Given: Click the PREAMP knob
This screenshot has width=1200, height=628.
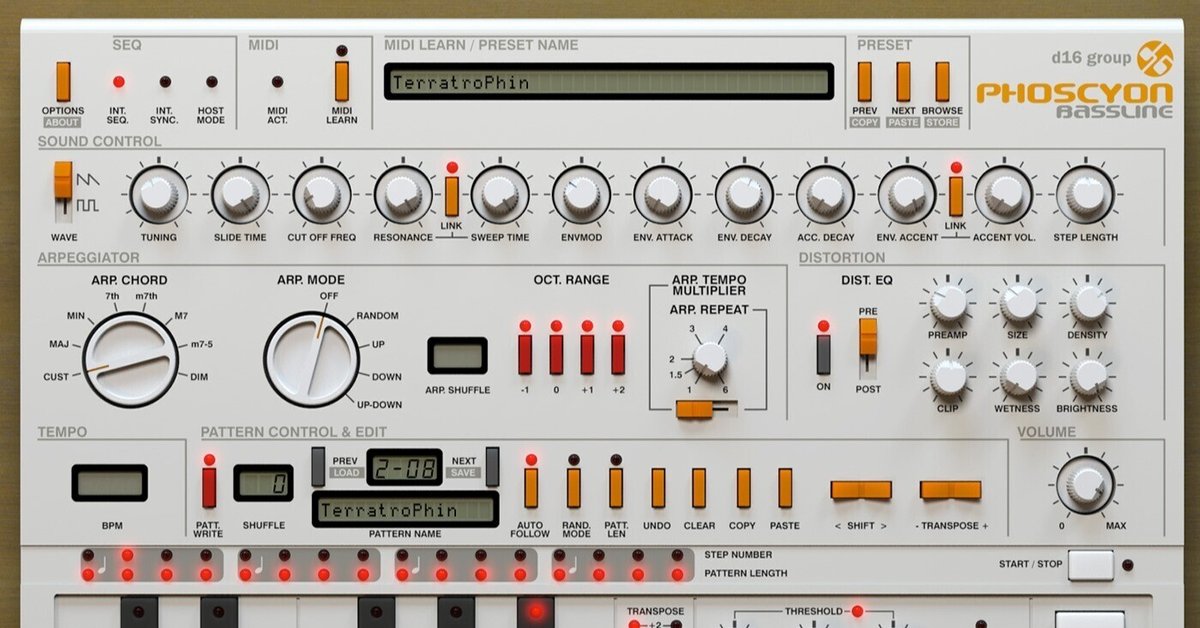Looking at the screenshot, I should [x=948, y=302].
